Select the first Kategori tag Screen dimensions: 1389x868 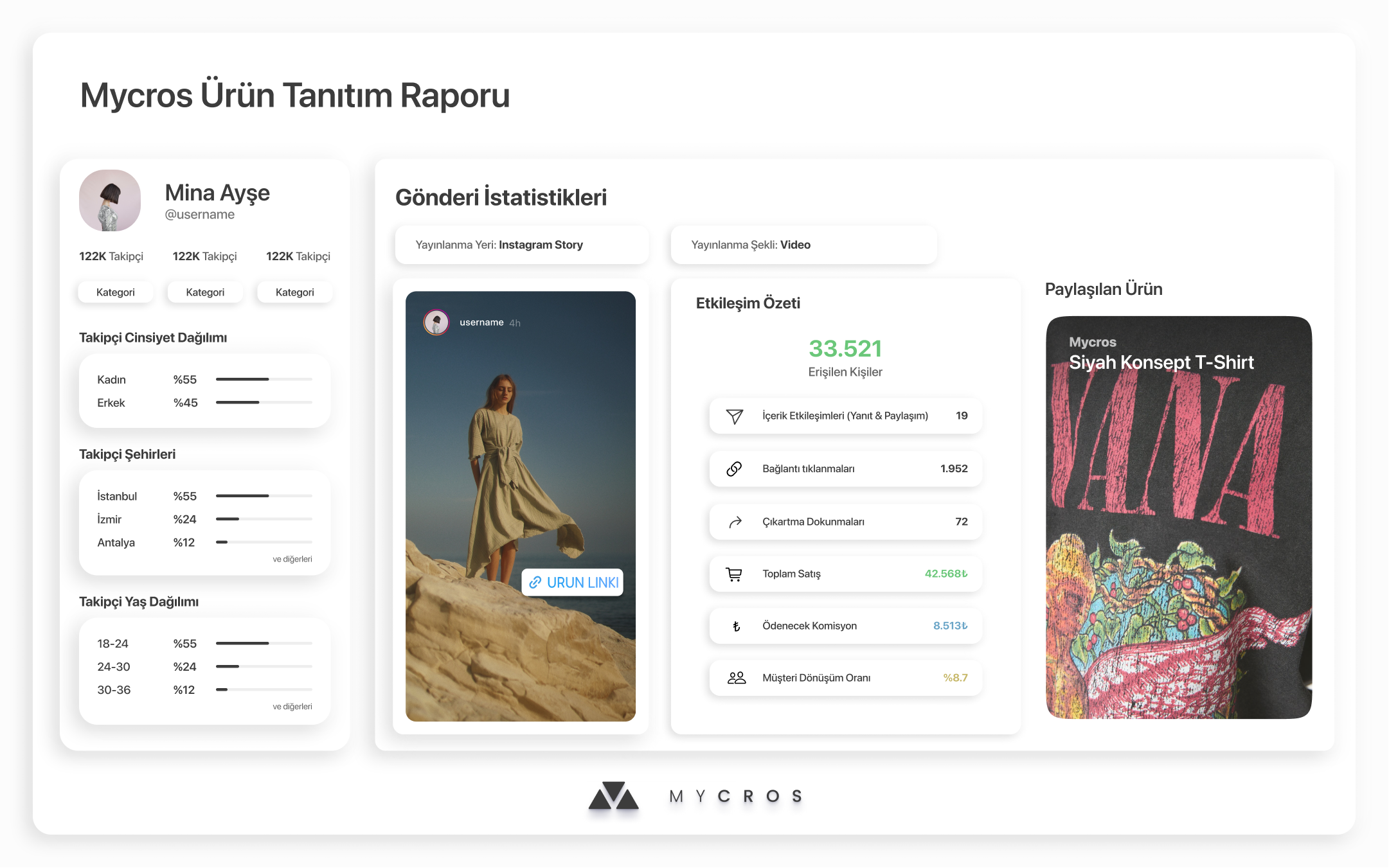(116, 292)
